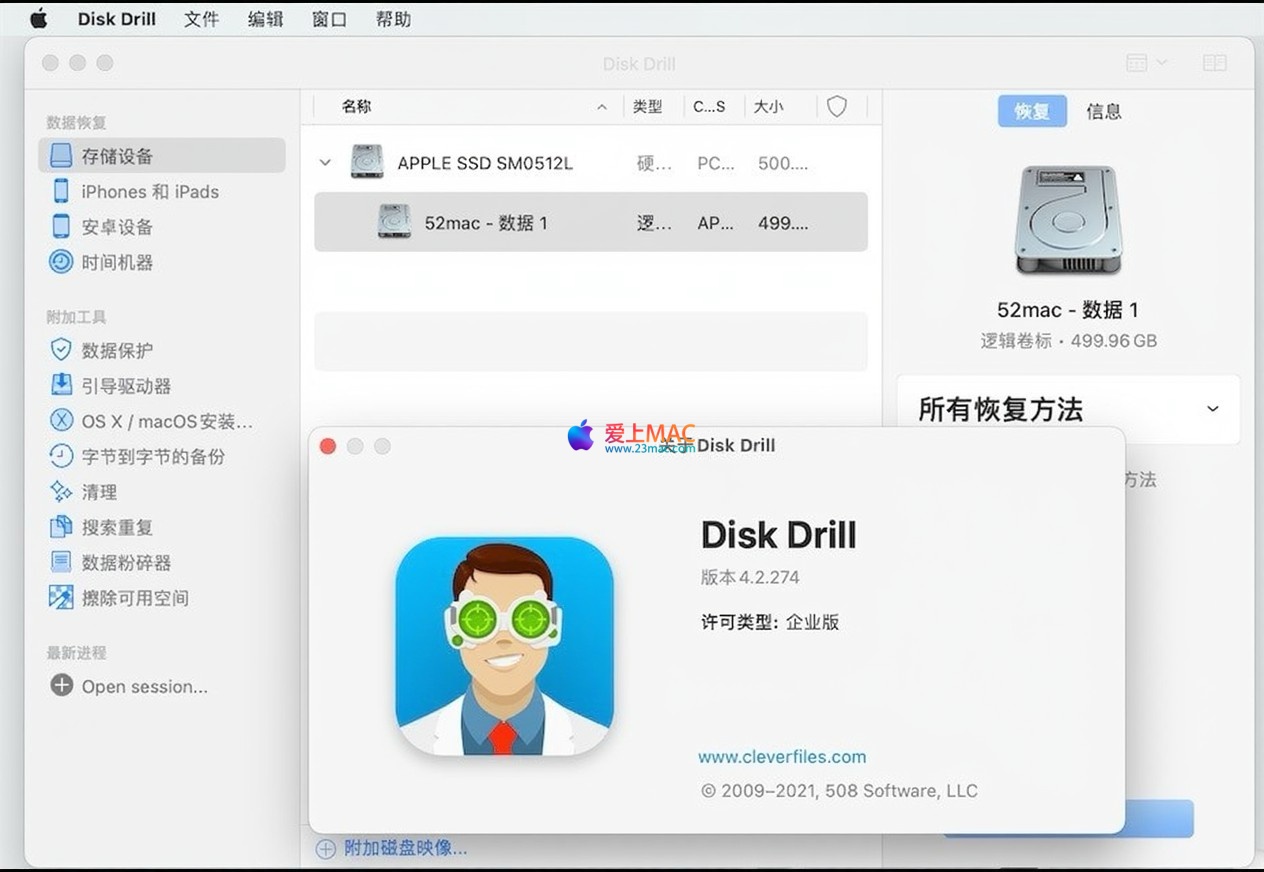Open iPhones 和 iPads section
This screenshot has height=872, width=1264.
pyautogui.click(x=149, y=192)
